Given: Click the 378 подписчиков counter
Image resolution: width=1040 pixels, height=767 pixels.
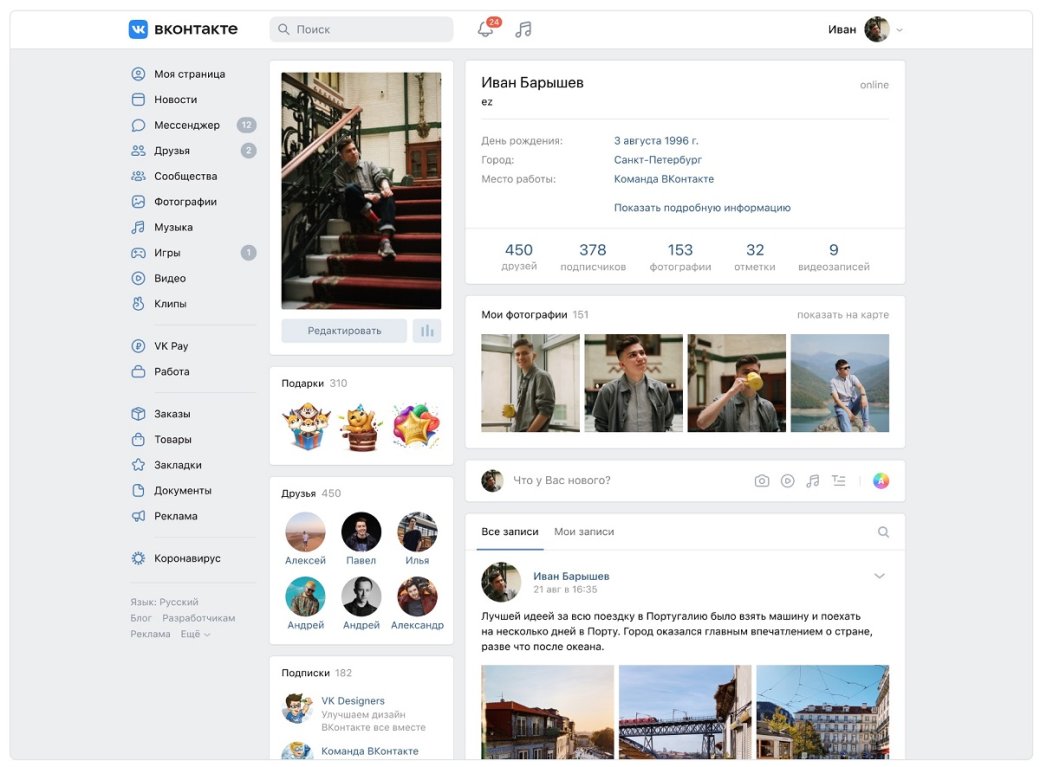Looking at the screenshot, I should click(593, 257).
